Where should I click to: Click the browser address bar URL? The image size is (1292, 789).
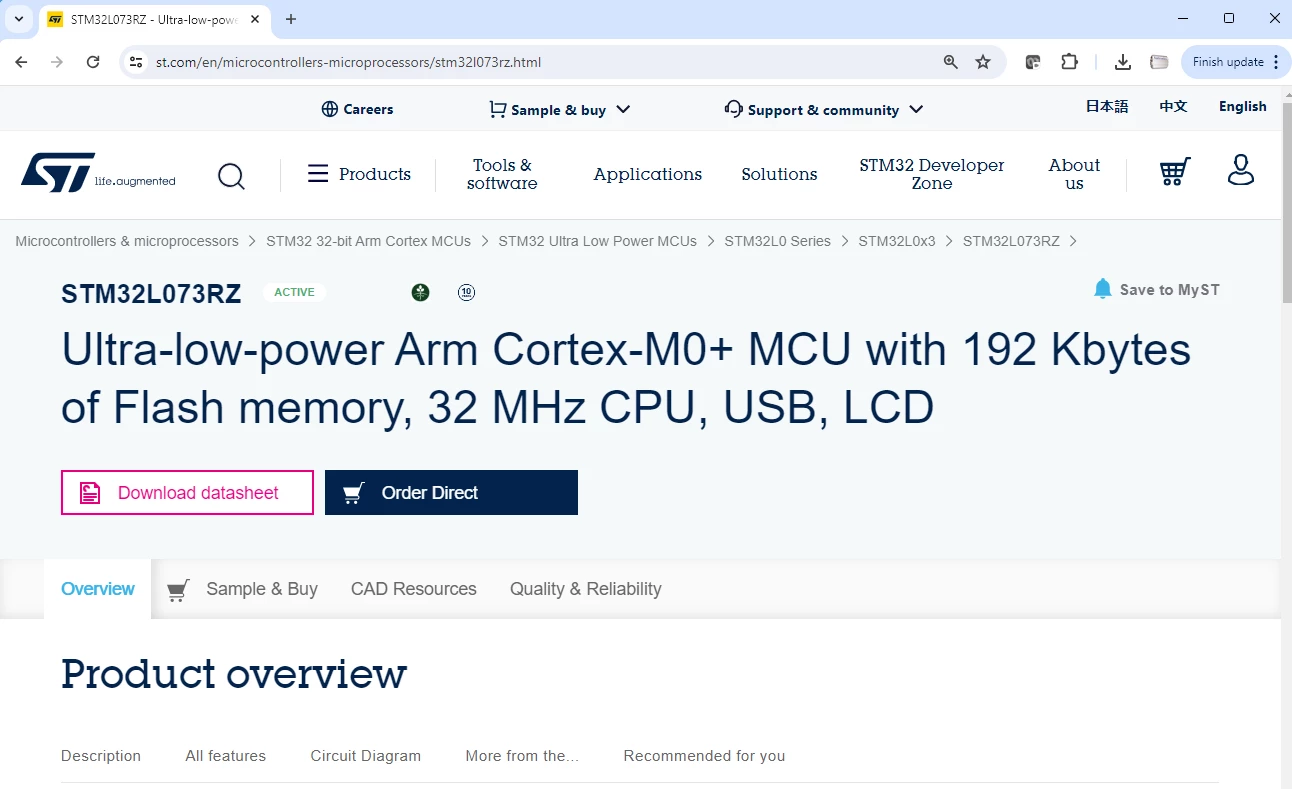click(x=348, y=62)
